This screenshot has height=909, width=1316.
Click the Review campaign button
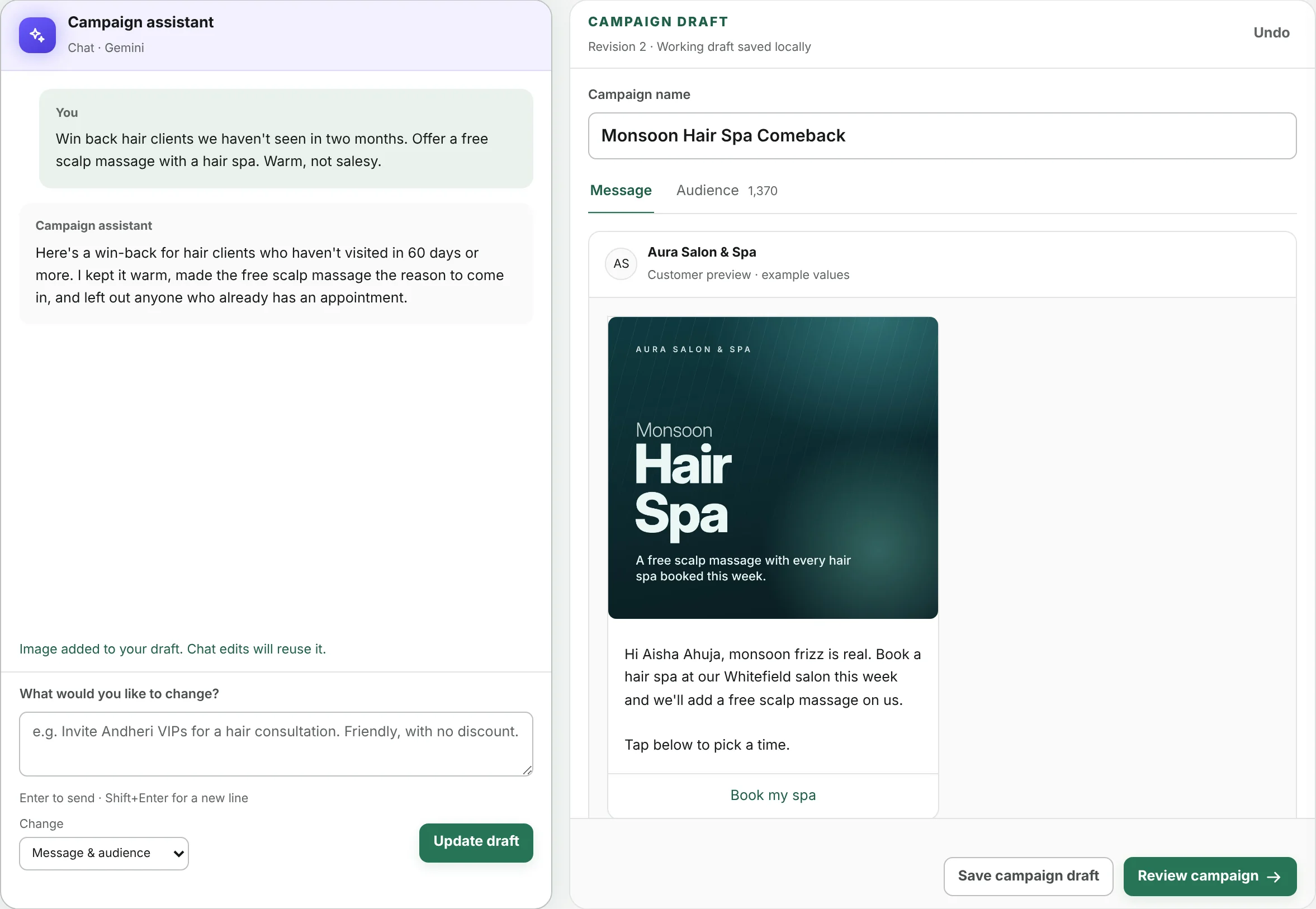[1209, 875]
